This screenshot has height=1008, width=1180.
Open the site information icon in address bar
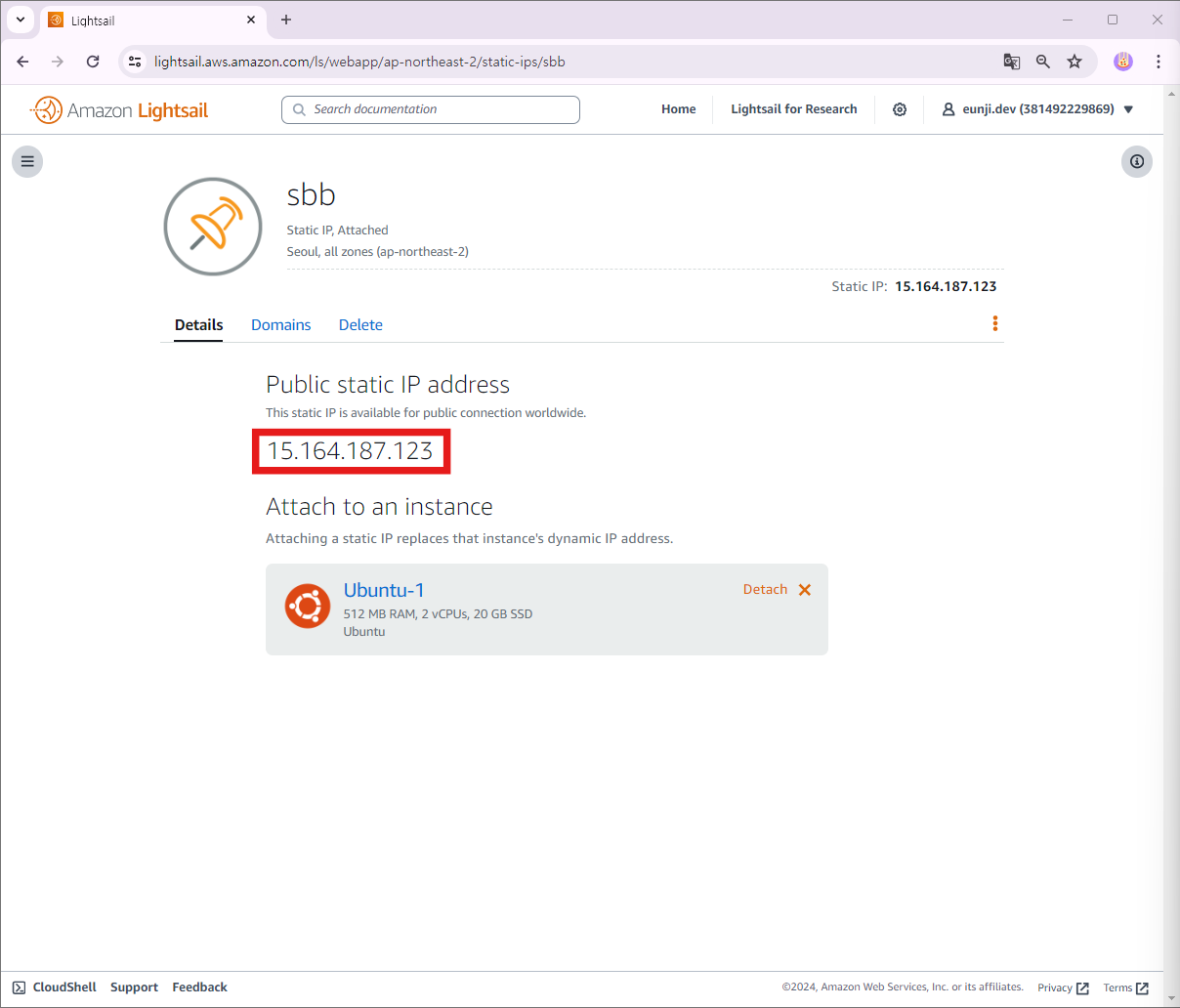click(x=135, y=62)
